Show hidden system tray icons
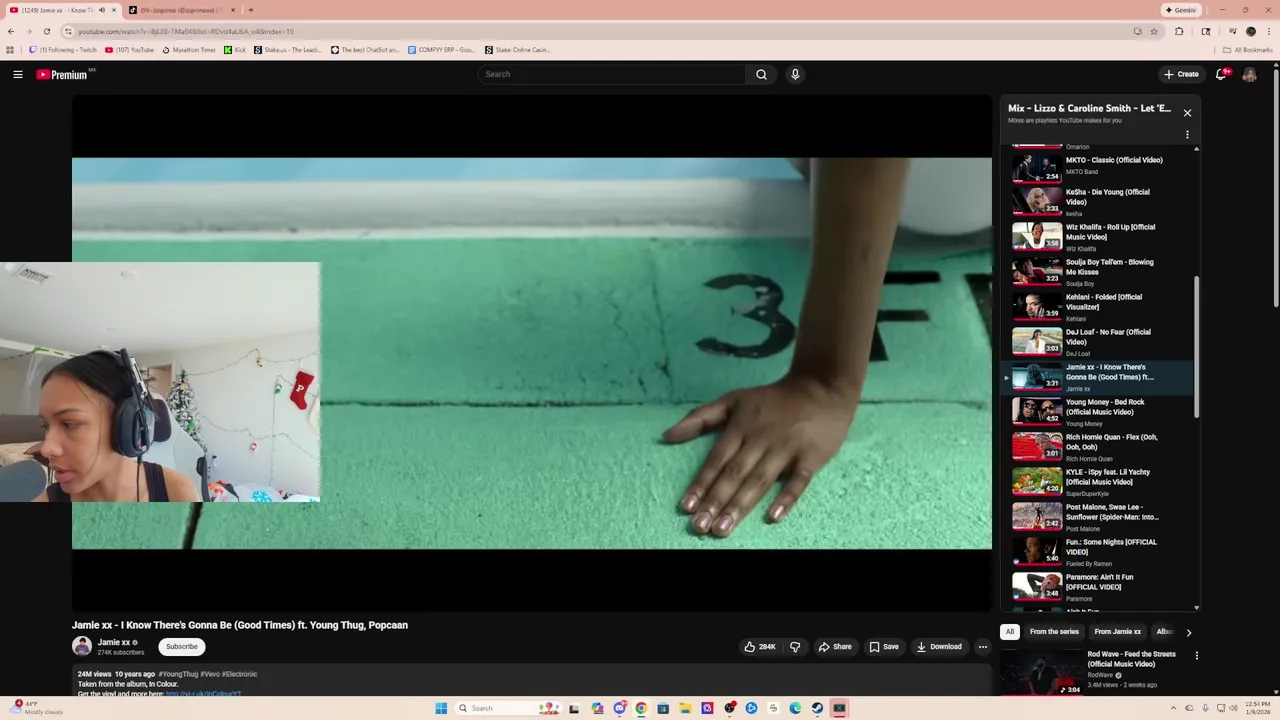Image resolution: width=1280 pixels, height=720 pixels. coord(1174,708)
